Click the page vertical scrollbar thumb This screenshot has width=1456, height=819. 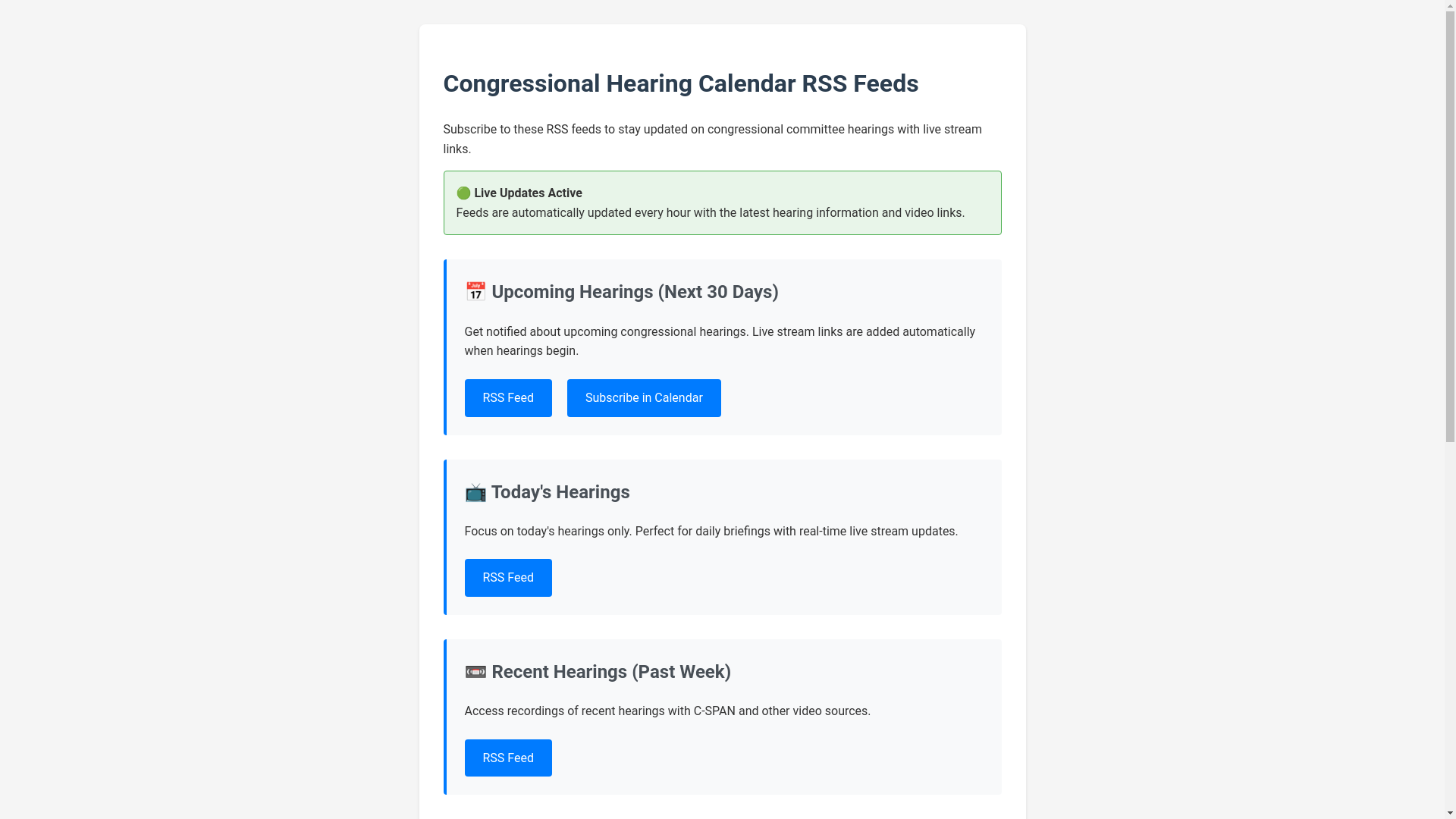pyautogui.click(x=1450, y=227)
